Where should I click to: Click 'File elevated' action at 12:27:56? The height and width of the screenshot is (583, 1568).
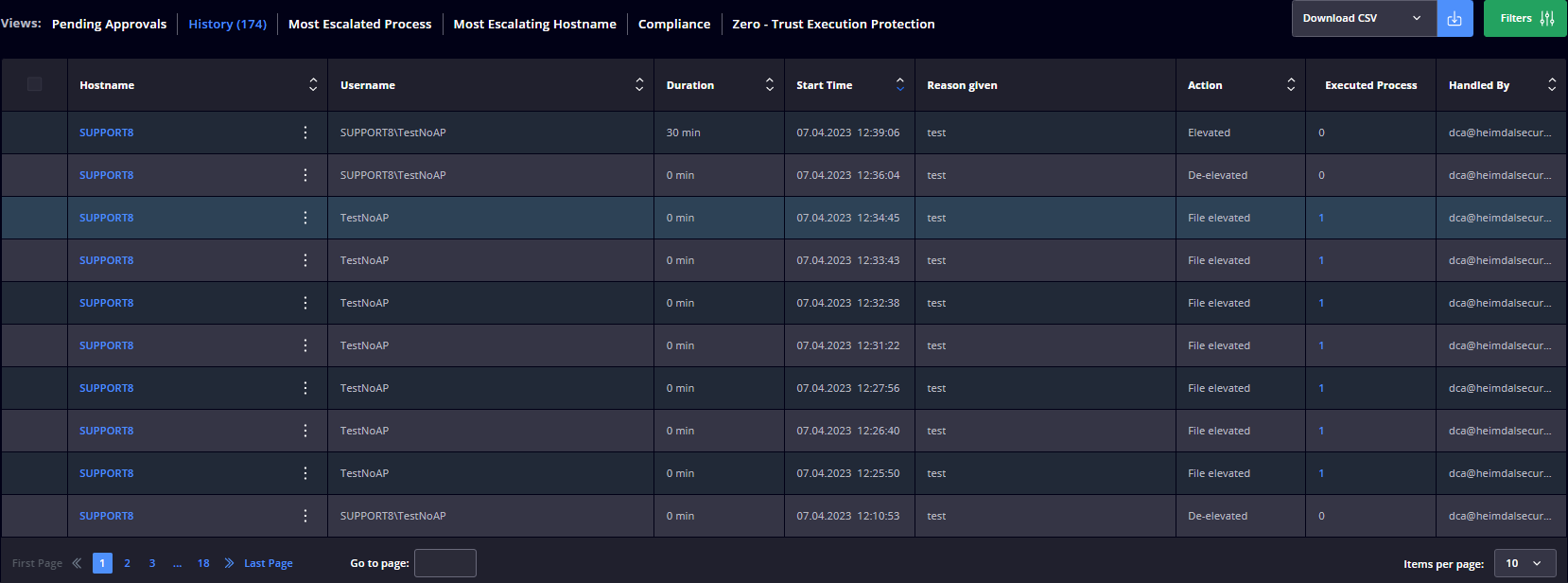click(x=1219, y=388)
